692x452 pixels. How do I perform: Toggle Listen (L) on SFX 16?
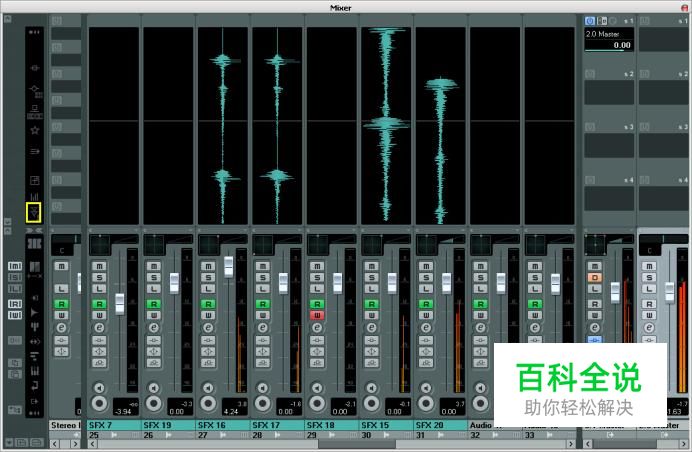[208, 289]
